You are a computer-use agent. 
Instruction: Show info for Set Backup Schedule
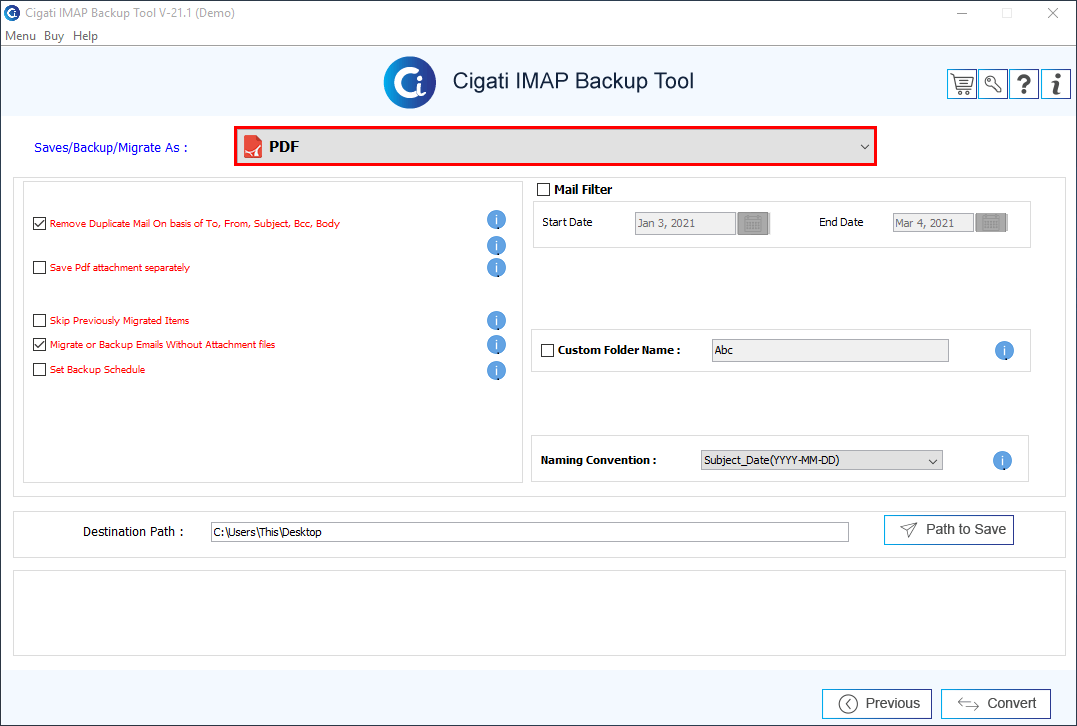pos(496,371)
